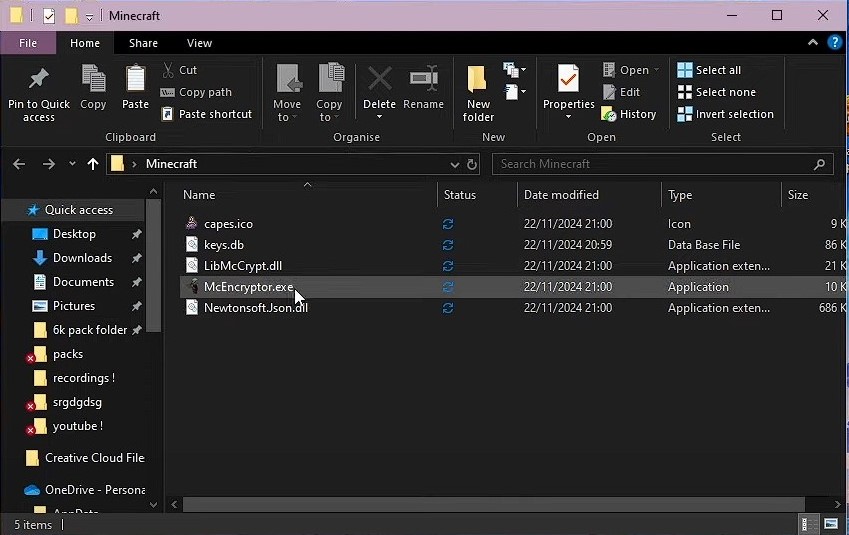Switch to the Share ribbon tab
The image size is (849, 535).
[143, 43]
